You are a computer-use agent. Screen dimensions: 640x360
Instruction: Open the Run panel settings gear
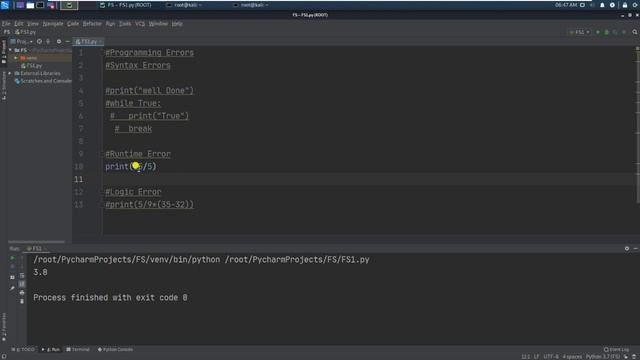627,249
